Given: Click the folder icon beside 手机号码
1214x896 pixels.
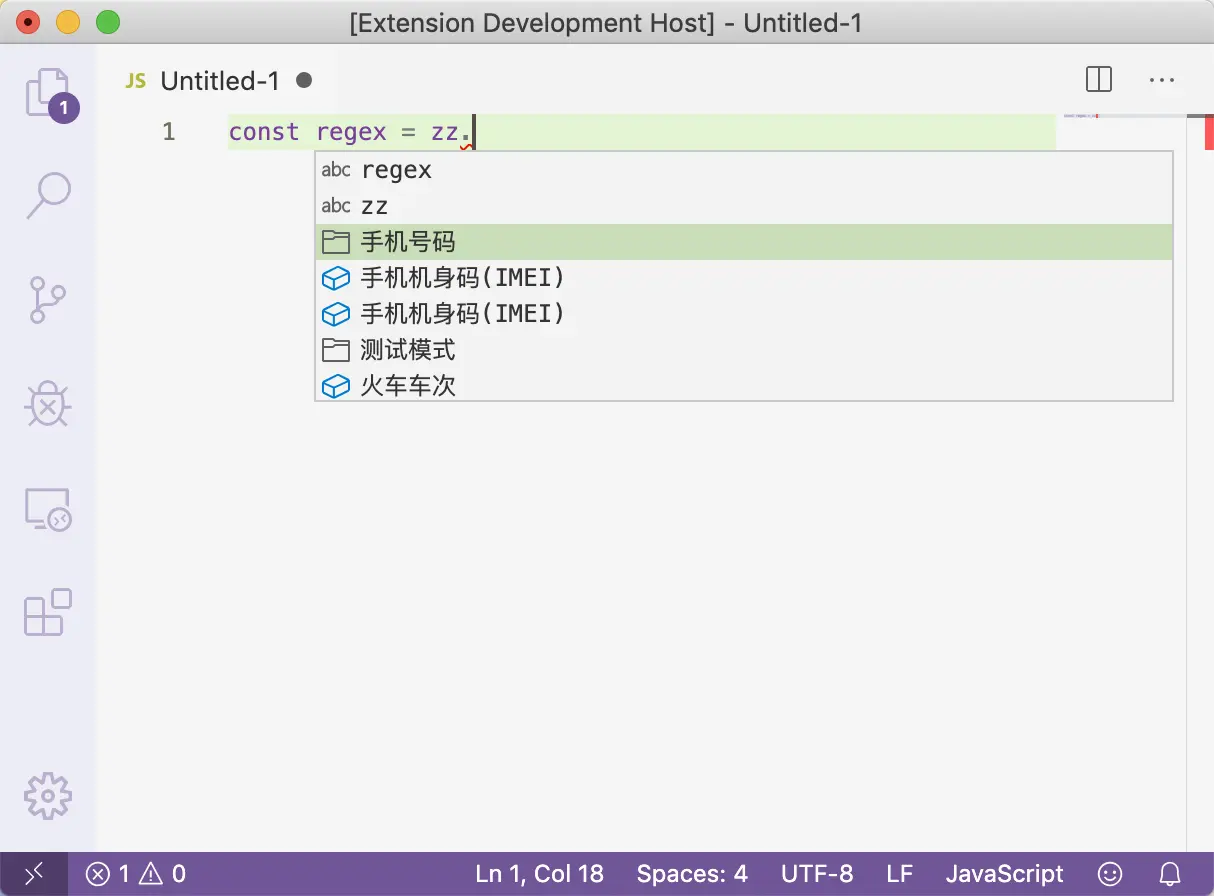Looking at the screenshot, I should click(x=336, y=242).
